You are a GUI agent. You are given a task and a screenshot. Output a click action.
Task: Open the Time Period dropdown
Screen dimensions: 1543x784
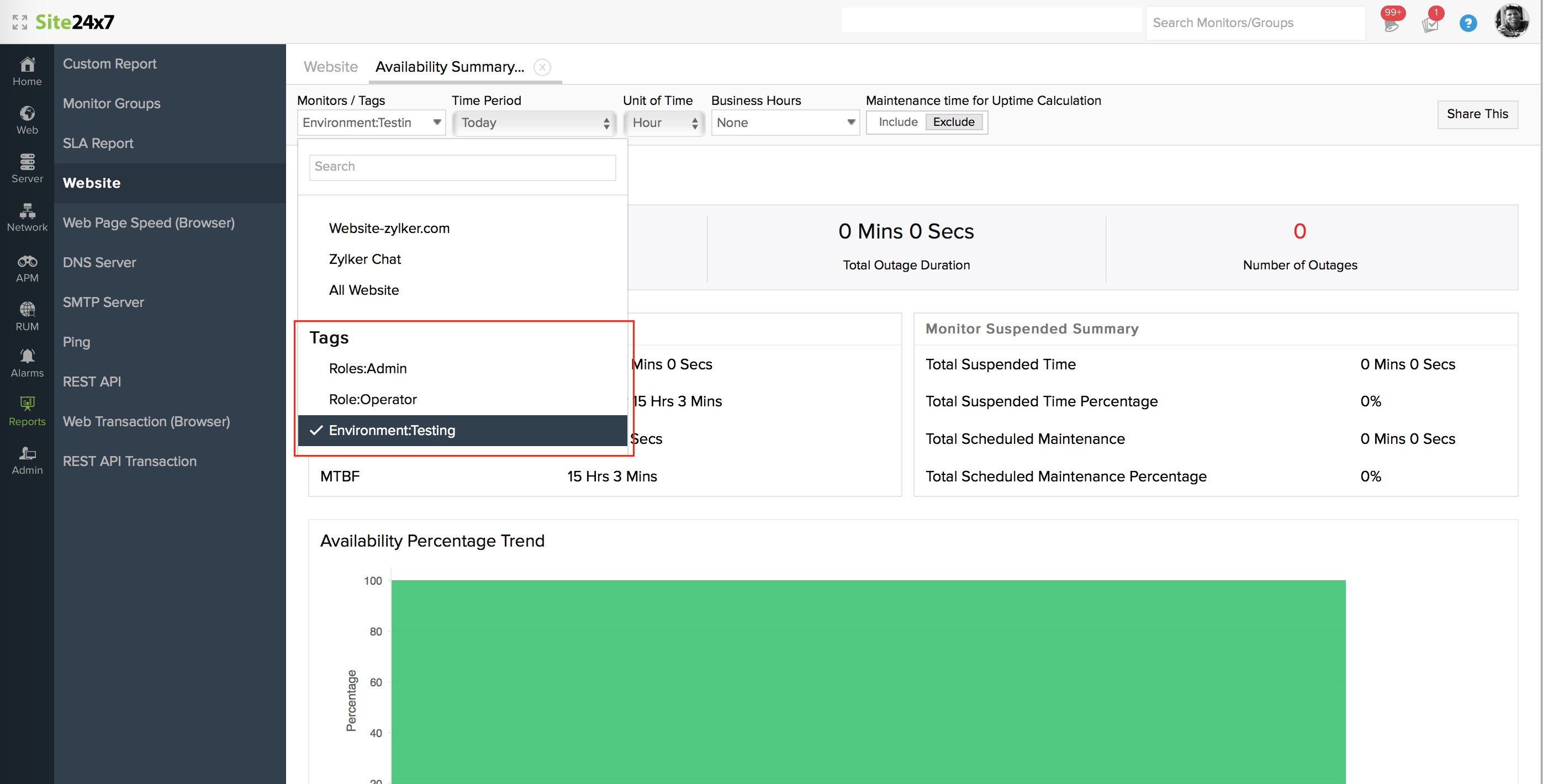(533, 123)
